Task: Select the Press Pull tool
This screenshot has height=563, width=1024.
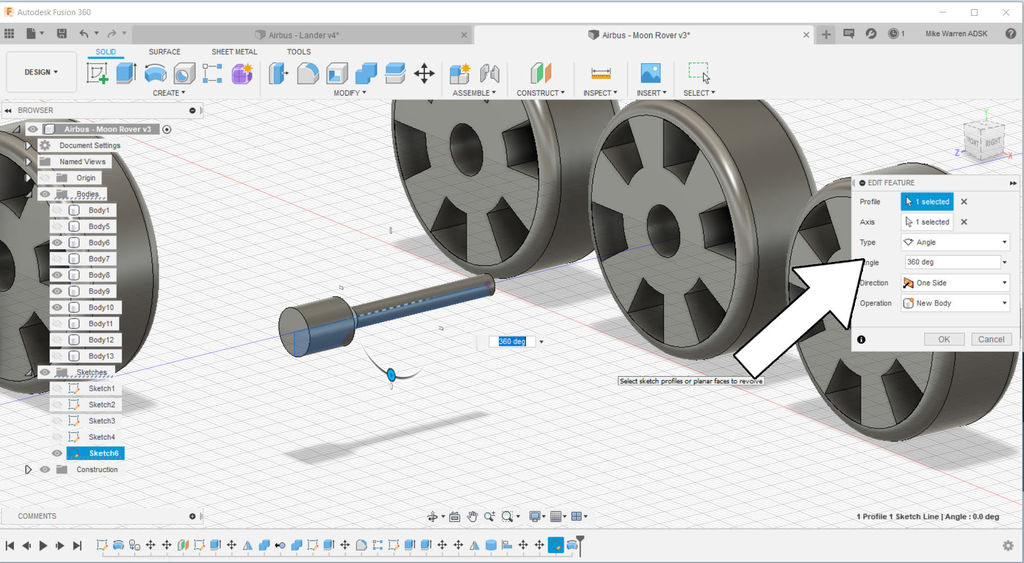Action: (278, 73)
